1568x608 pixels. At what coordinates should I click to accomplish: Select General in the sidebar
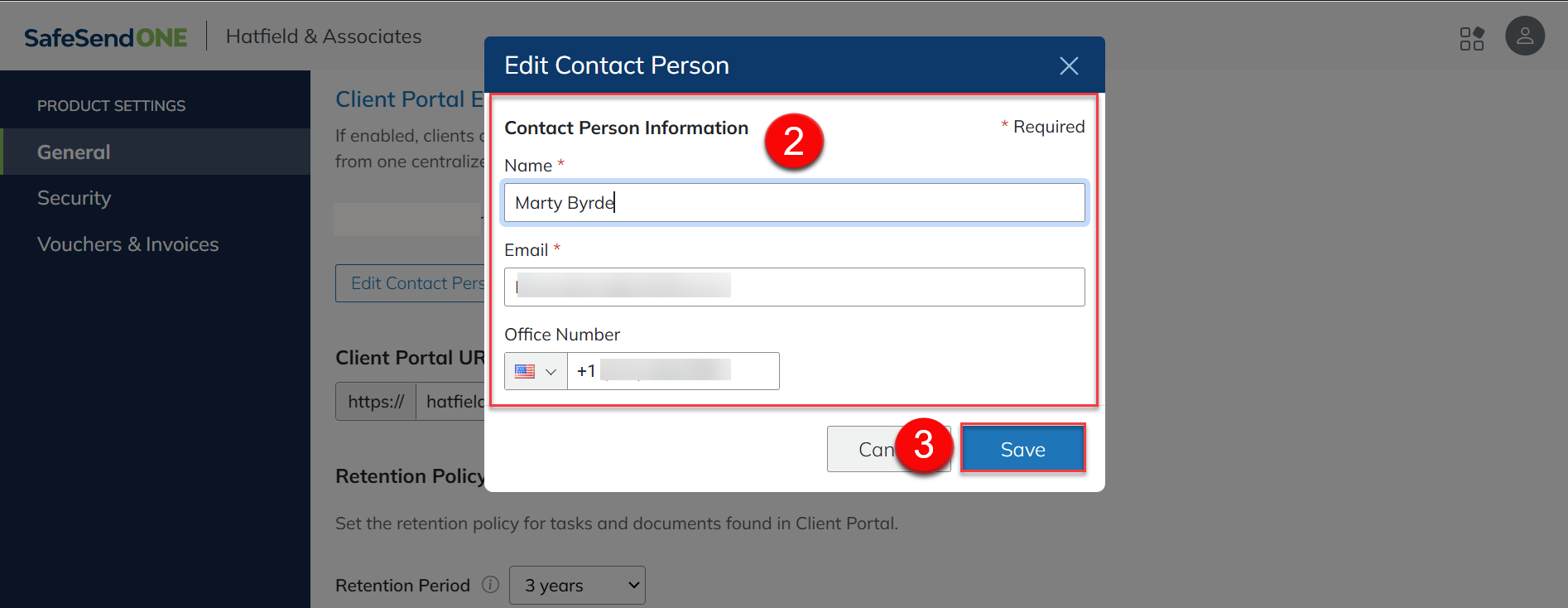click(74, 152)
